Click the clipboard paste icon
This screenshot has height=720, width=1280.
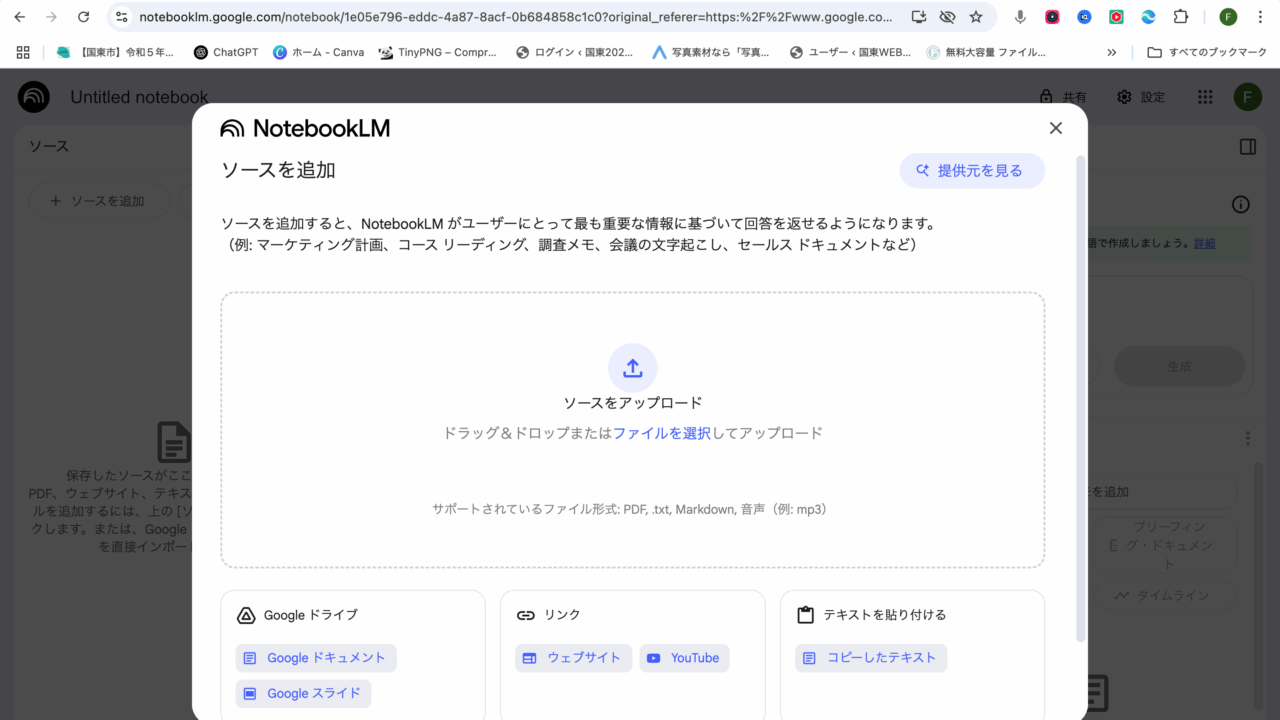[x=805, y=615]
